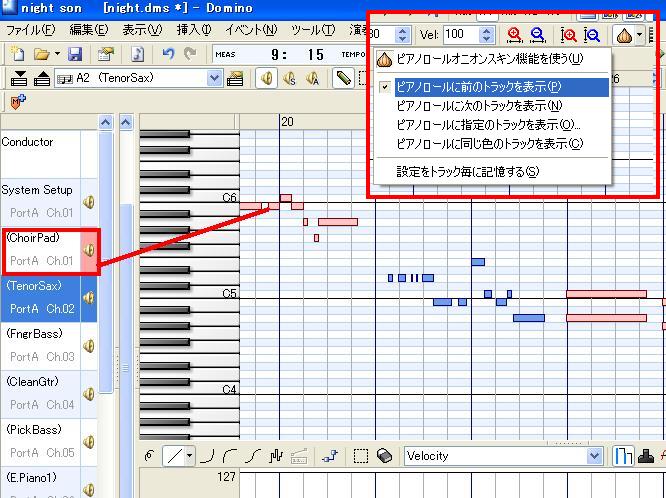Click the Vel value field showing 100
The width and height of the screenshot is (666, 498).
[462, 34]
